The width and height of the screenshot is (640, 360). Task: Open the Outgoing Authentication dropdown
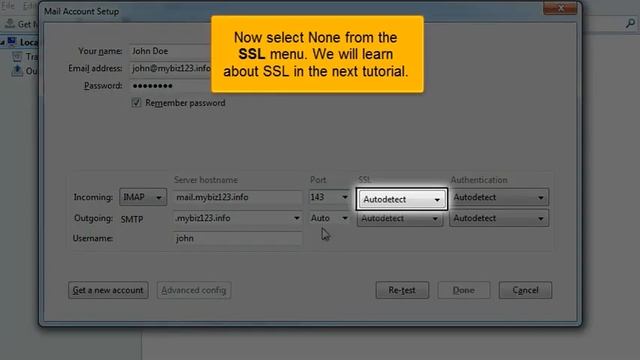click(499, 218)
